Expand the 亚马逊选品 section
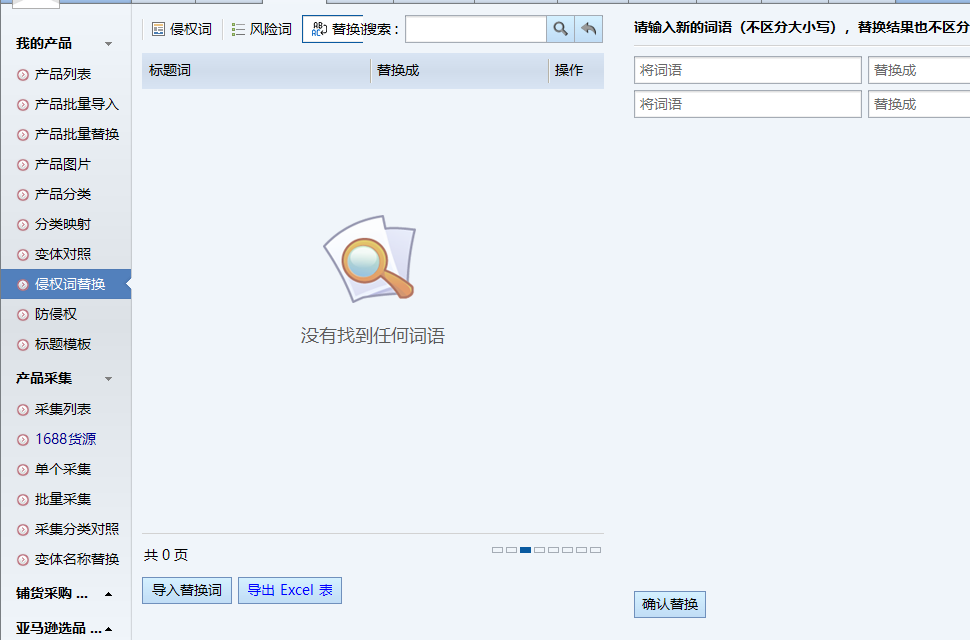970x640 pixels. point(108,629)
